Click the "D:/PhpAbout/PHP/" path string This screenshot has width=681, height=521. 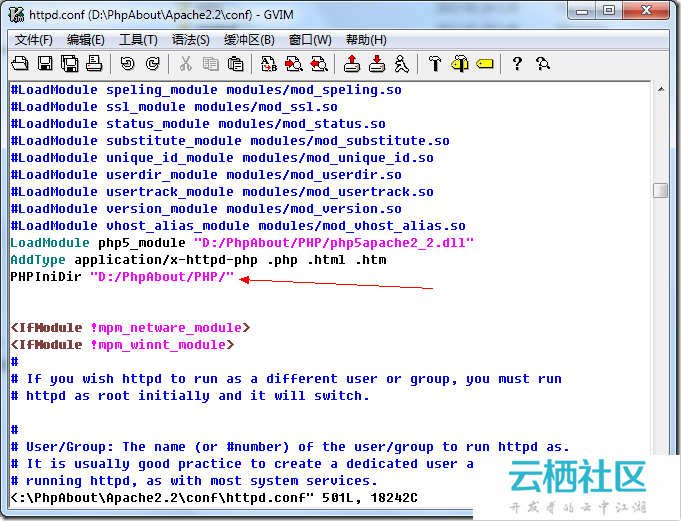point(162,277)
